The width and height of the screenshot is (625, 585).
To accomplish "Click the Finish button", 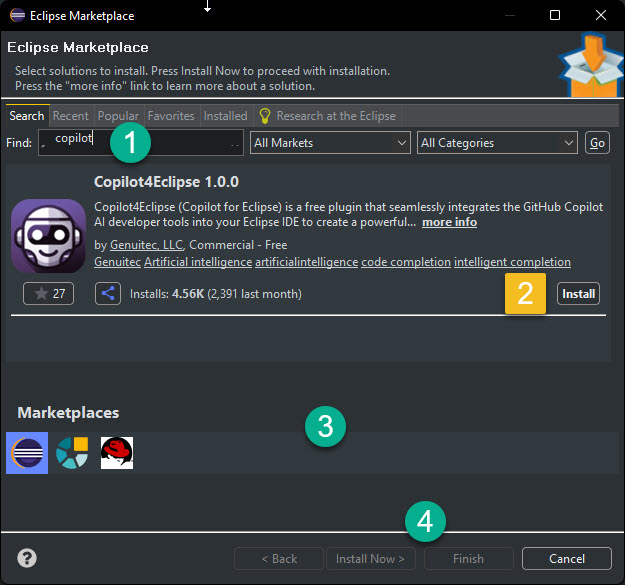I will pos(469,558).
